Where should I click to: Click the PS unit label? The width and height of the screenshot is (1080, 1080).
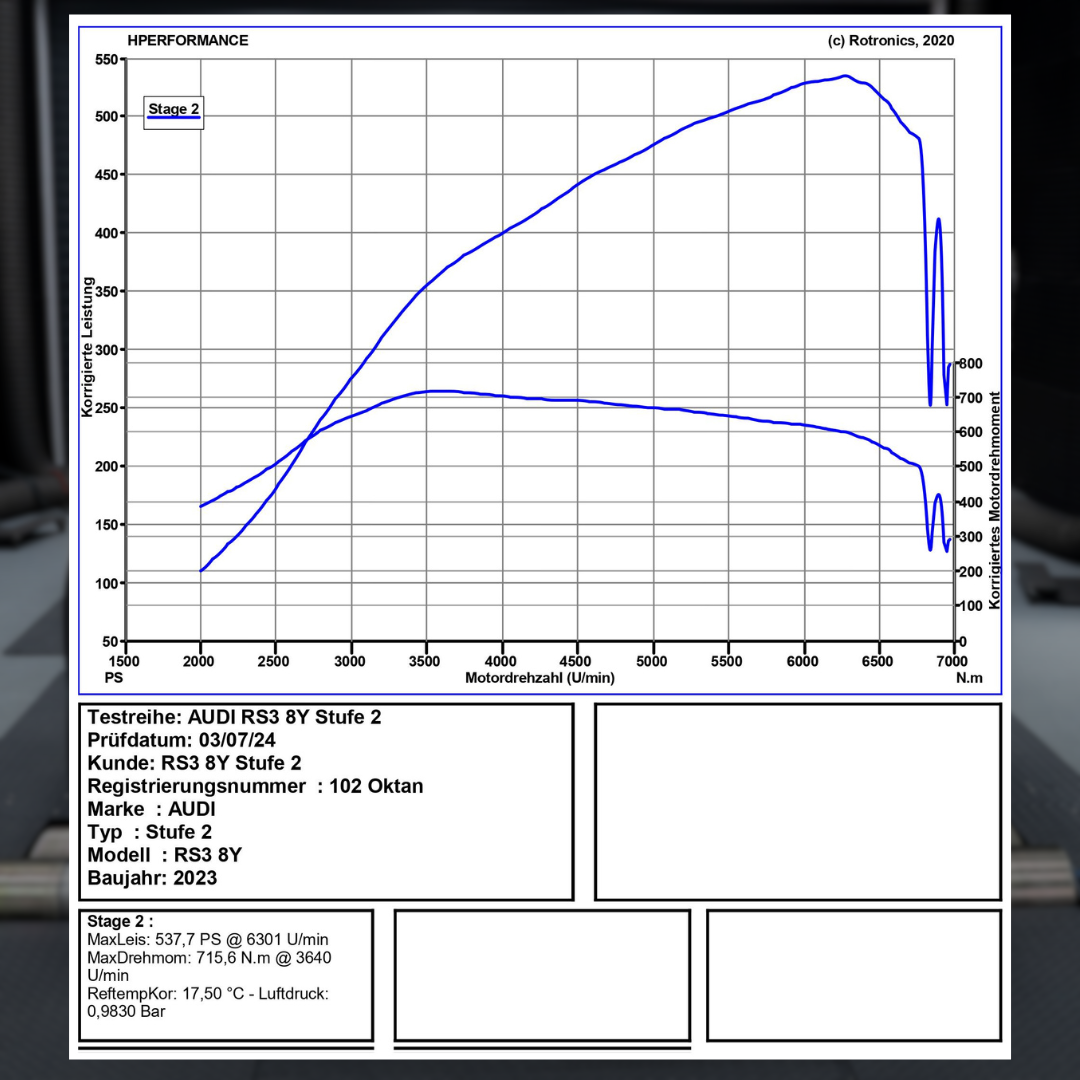pyautogui.click(x=113, y=678)
